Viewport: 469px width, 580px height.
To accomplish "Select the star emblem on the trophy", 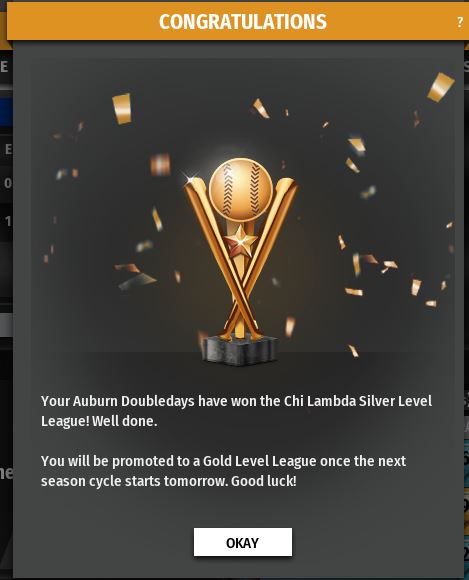I will pyautogui.click(x=240, y=241).
